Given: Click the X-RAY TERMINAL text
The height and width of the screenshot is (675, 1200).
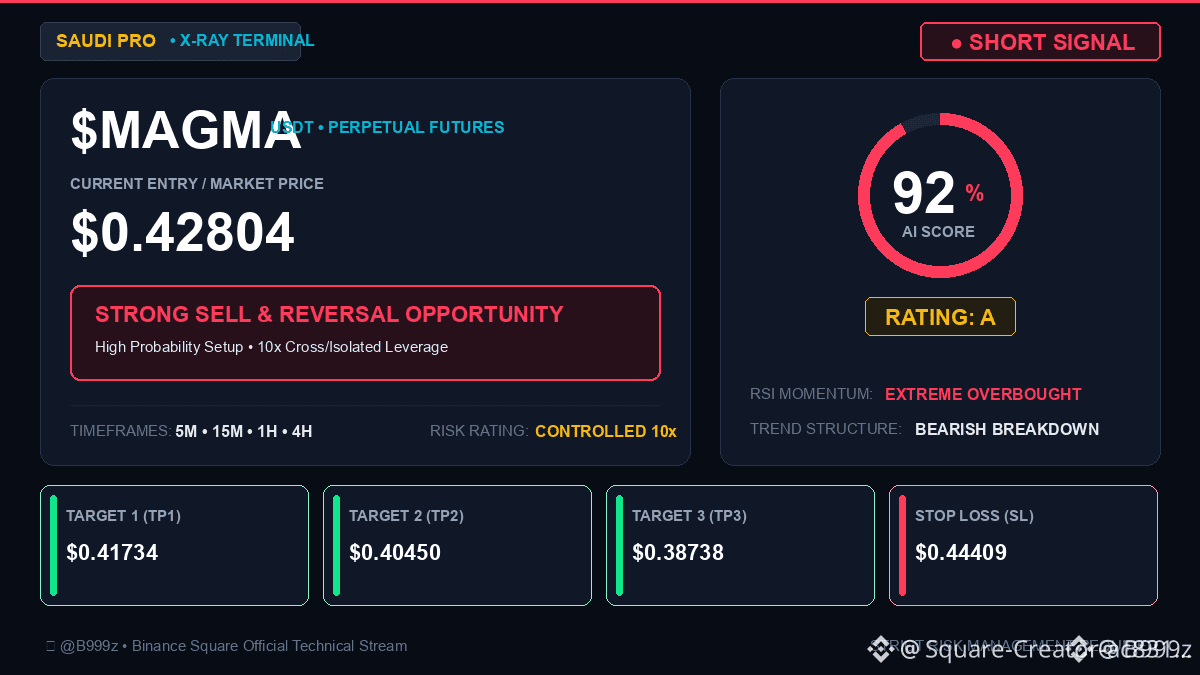Looking at the screenshot, I should 242,41.
